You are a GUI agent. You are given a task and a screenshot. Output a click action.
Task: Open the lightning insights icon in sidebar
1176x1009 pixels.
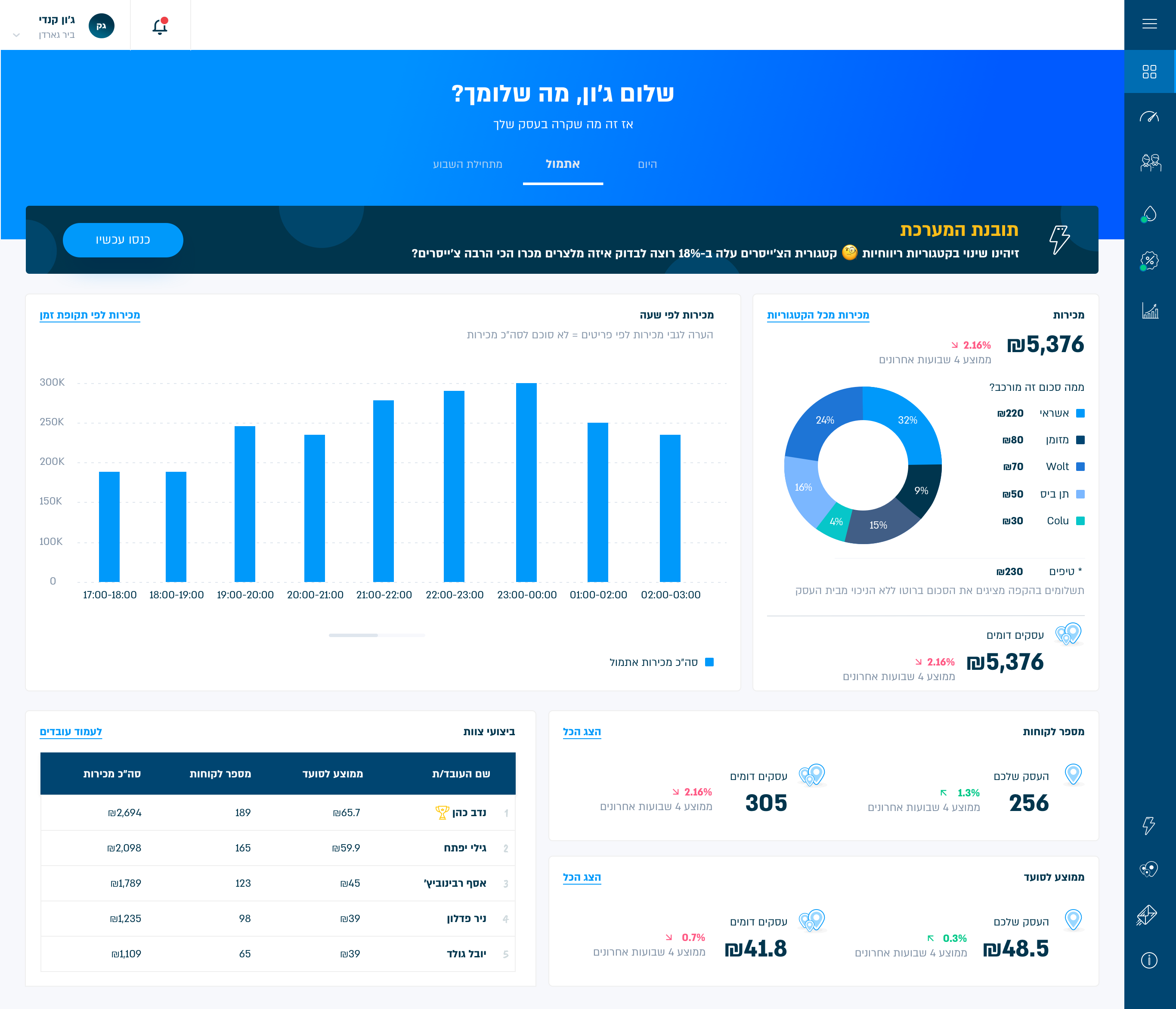1149,826
